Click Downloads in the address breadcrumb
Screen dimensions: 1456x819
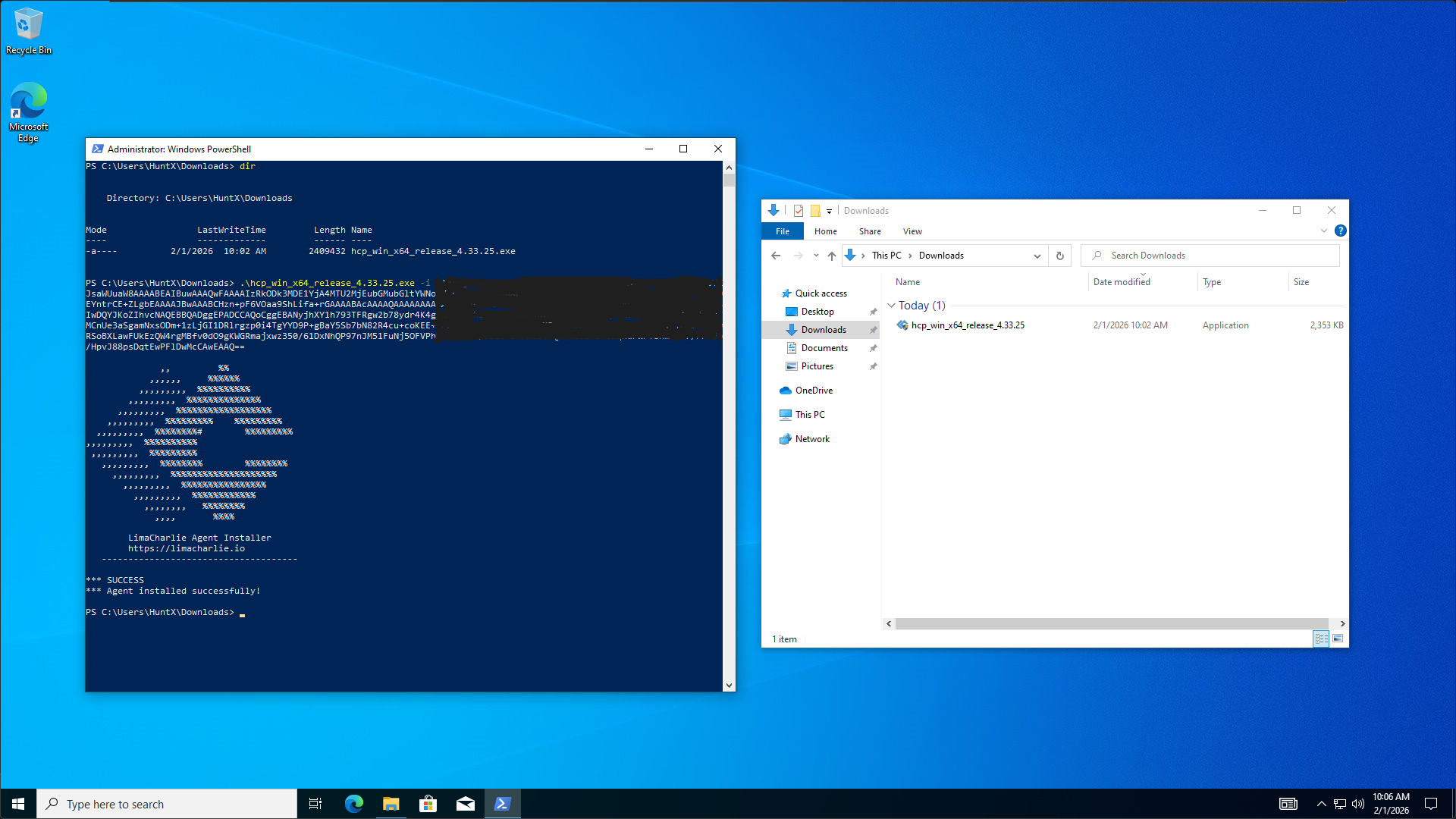pos(941,256)
